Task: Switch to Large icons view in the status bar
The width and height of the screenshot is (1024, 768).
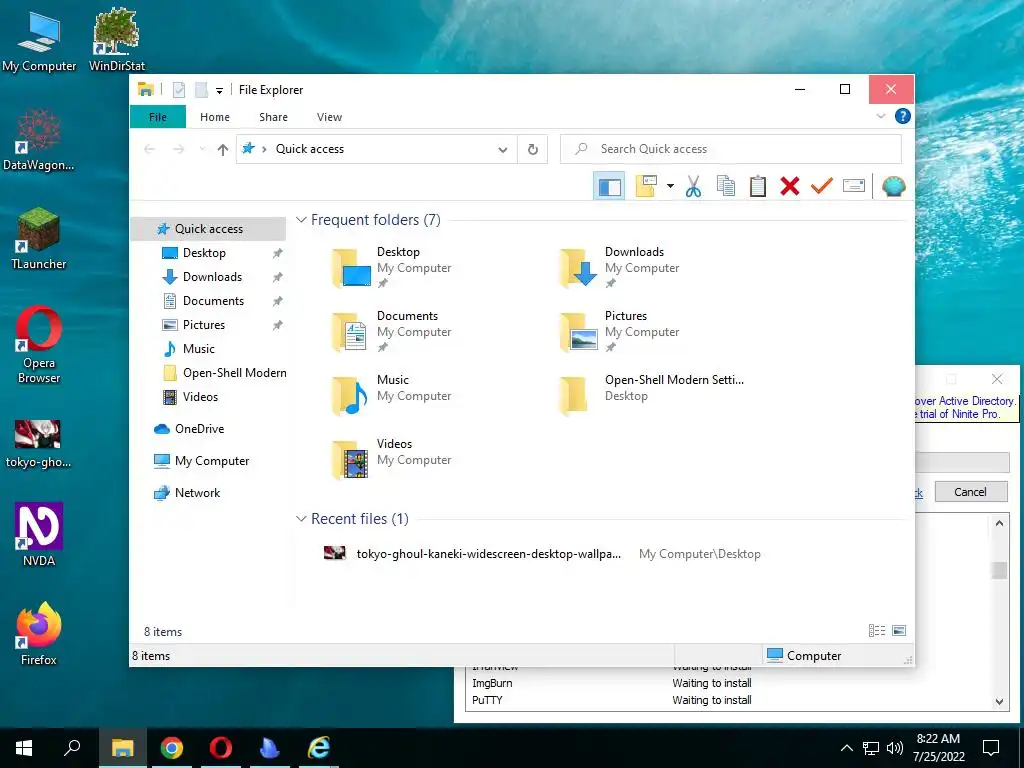Action: click(899, 631)
